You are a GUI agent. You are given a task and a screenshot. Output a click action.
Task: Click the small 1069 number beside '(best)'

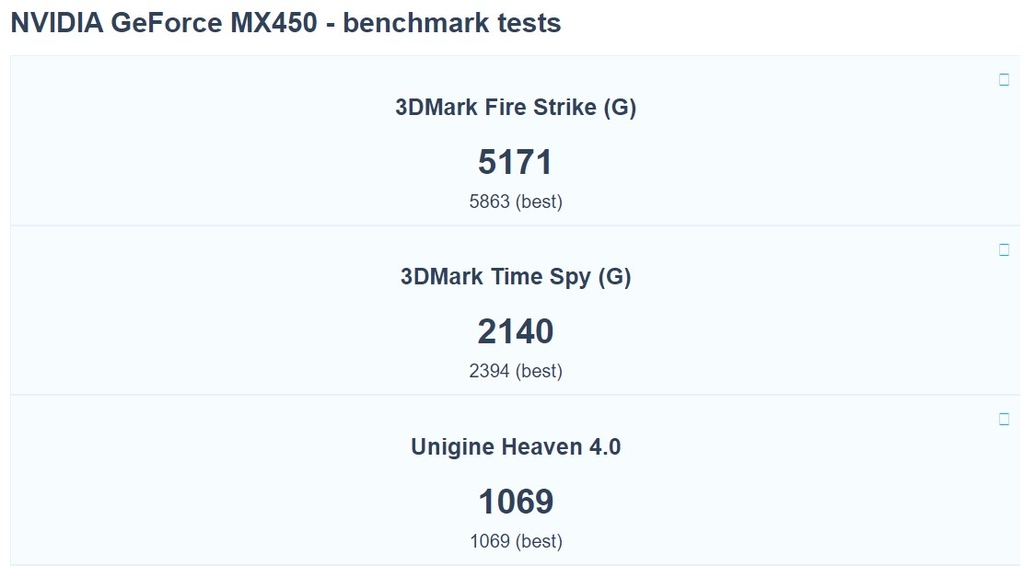pos(489,542)
